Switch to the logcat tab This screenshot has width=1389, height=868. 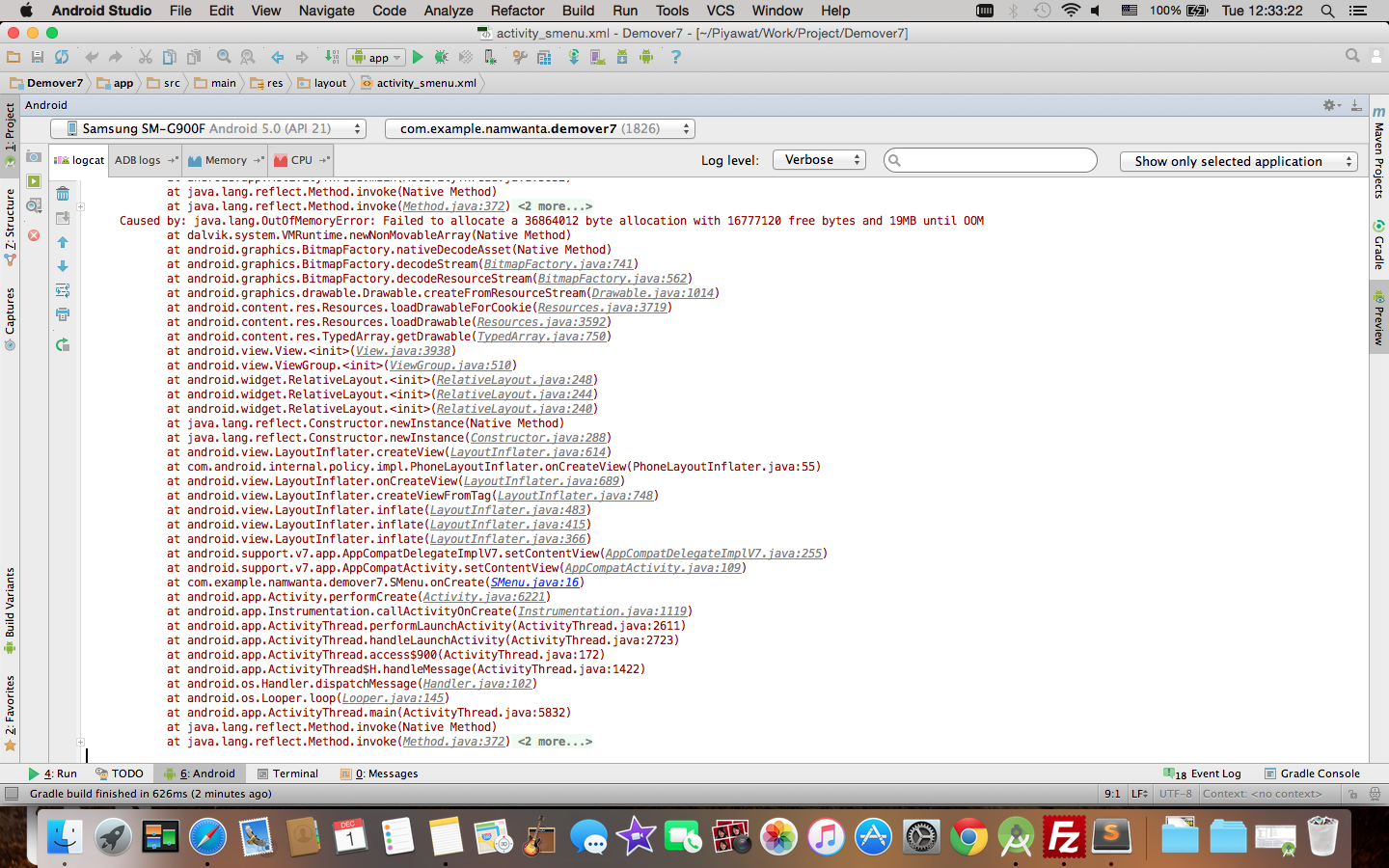pyautogui.click(x=79, y=160)
